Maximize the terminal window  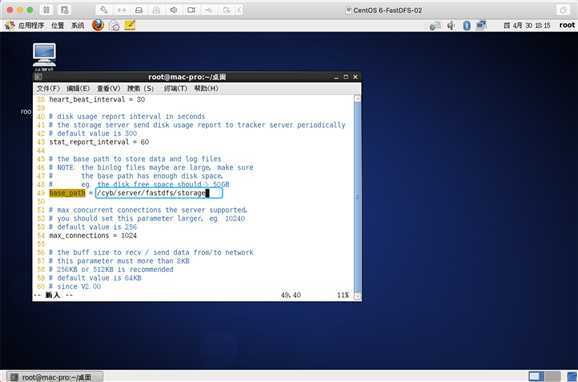click(x=346, y=77)
